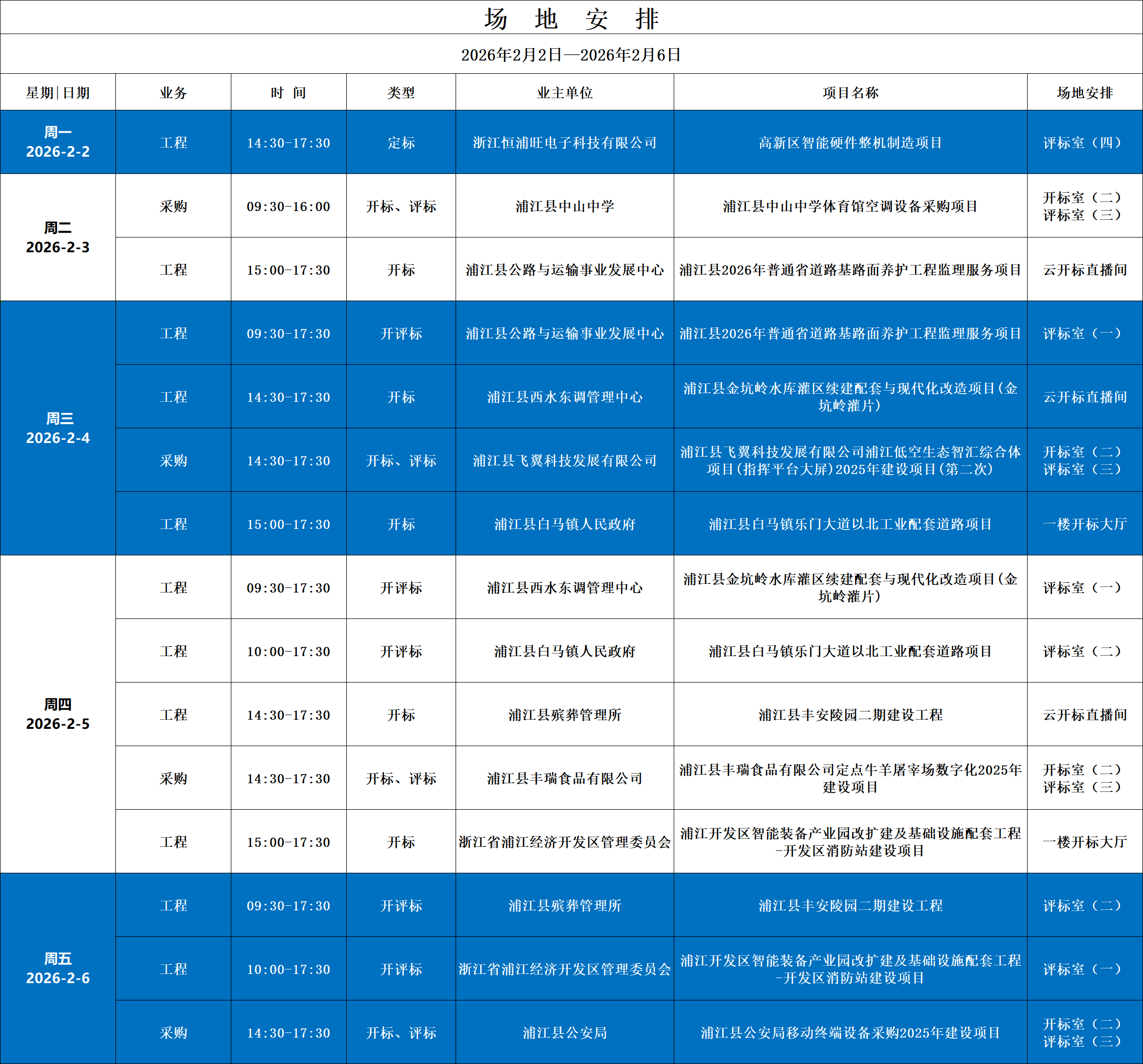Click 浦江县中山中学 owner cell
Screen dimensions: 1143x1064
[564, 206]
